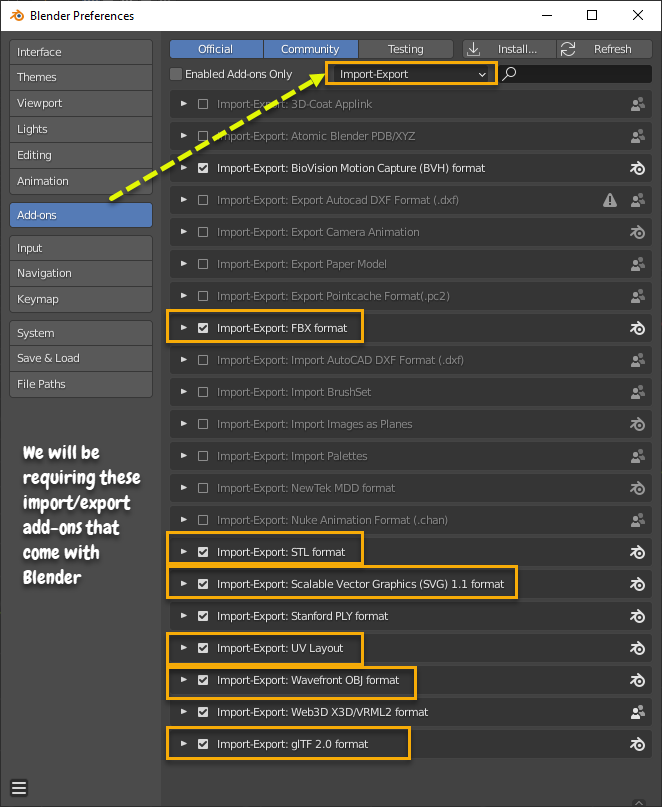Expand the Wavefront OBJ format add-on details
This screenshot has width=662, height=807.
[183, 680]
